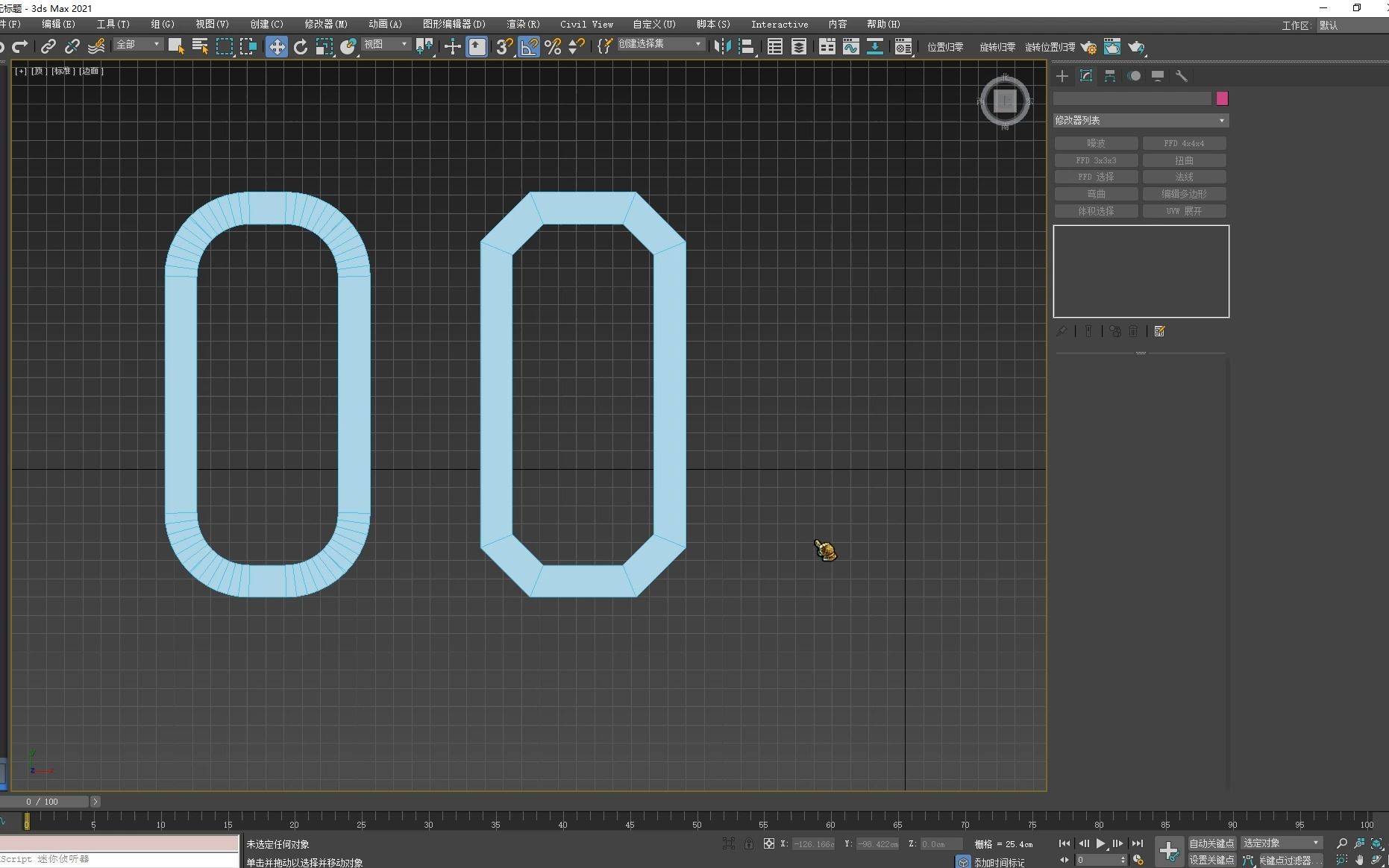The width and height of the screenshot is (1389, 868).
Task: Click 设置关键点 set key button
Action: click(1211, 860)
